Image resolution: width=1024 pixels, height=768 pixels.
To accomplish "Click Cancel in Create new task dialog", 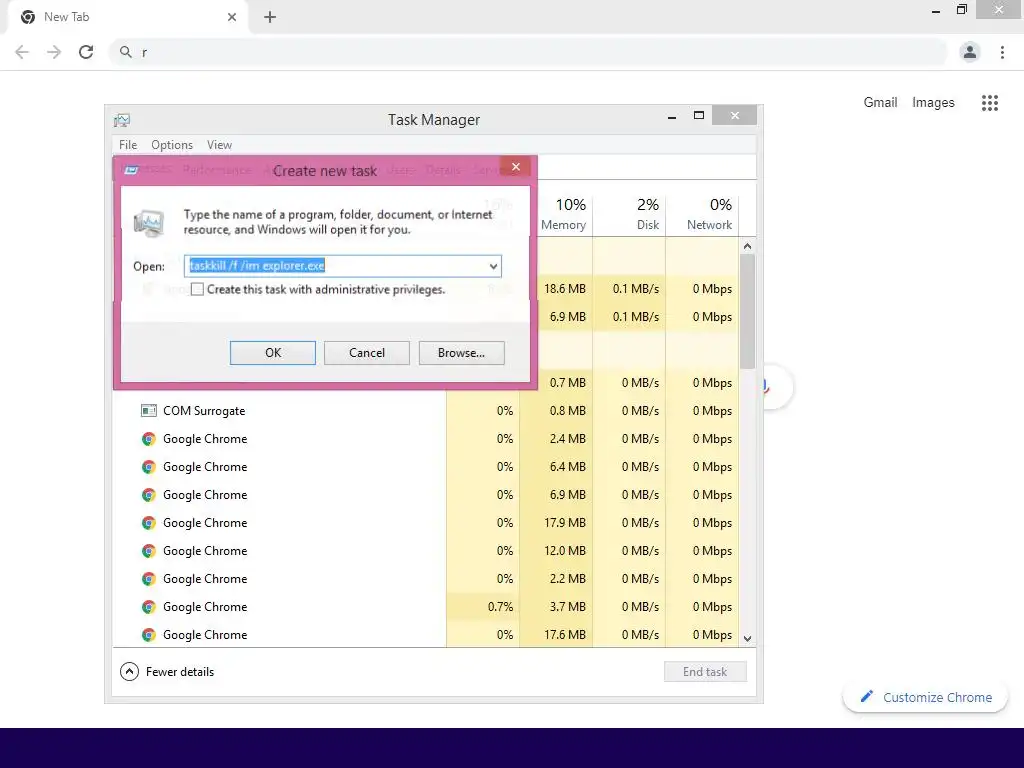I will 367,353.
